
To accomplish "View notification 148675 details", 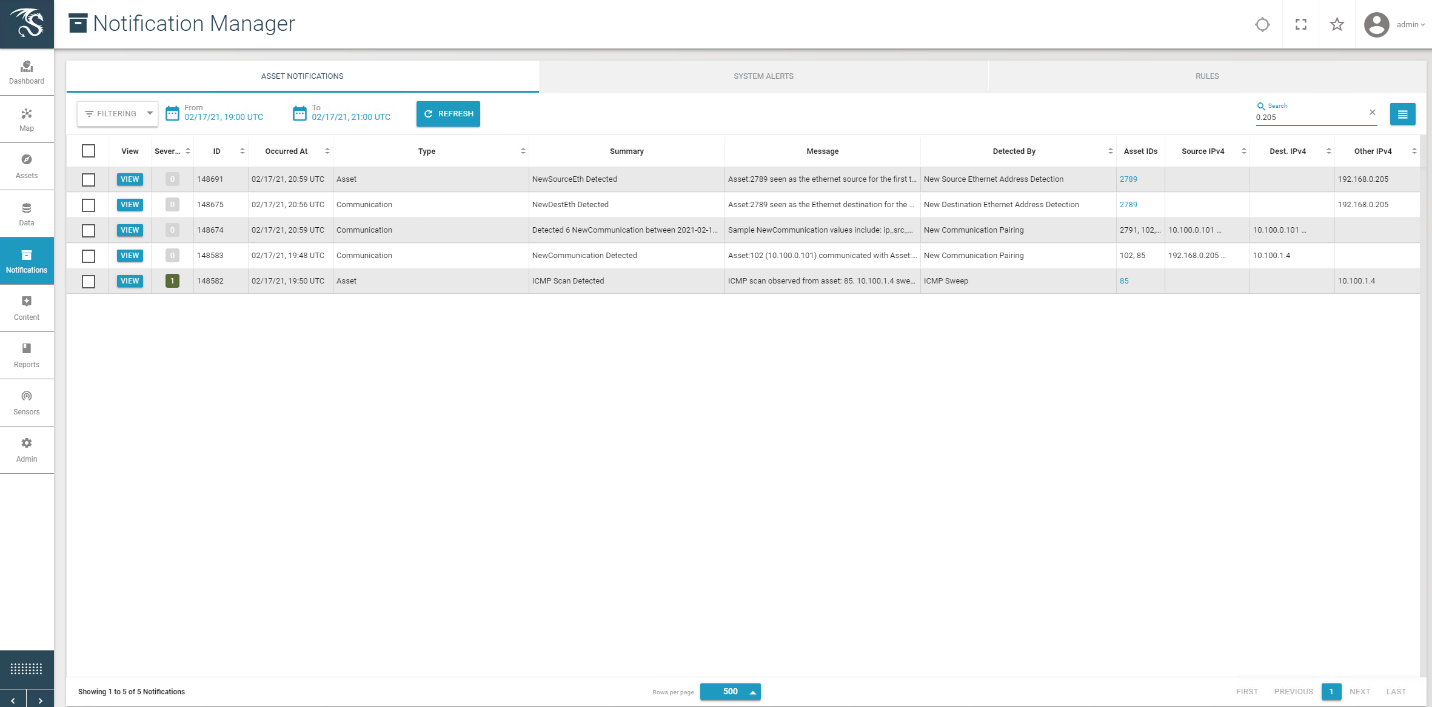I will pos(130,205).
